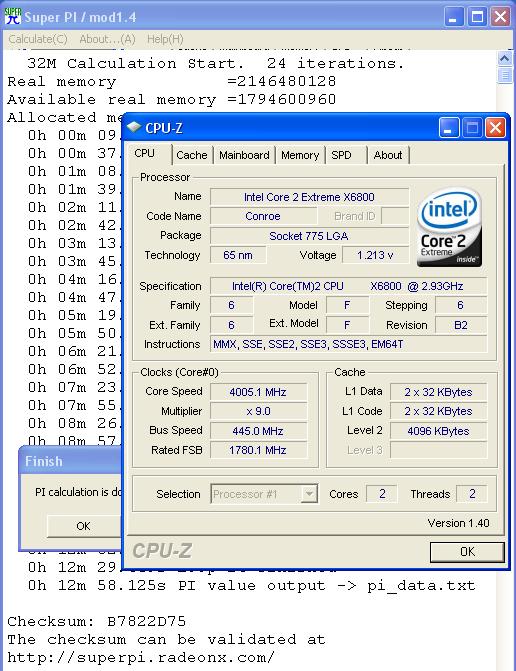Click OK button in CPU-Z window
Image resolution: width=516 pixels, height=671 pixels.
click(467, 552)
